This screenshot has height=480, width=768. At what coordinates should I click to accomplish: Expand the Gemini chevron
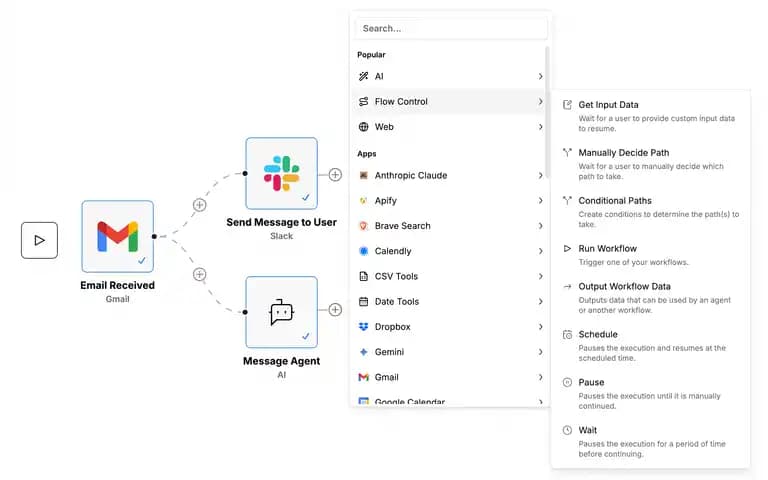click(x=540, y=352)
